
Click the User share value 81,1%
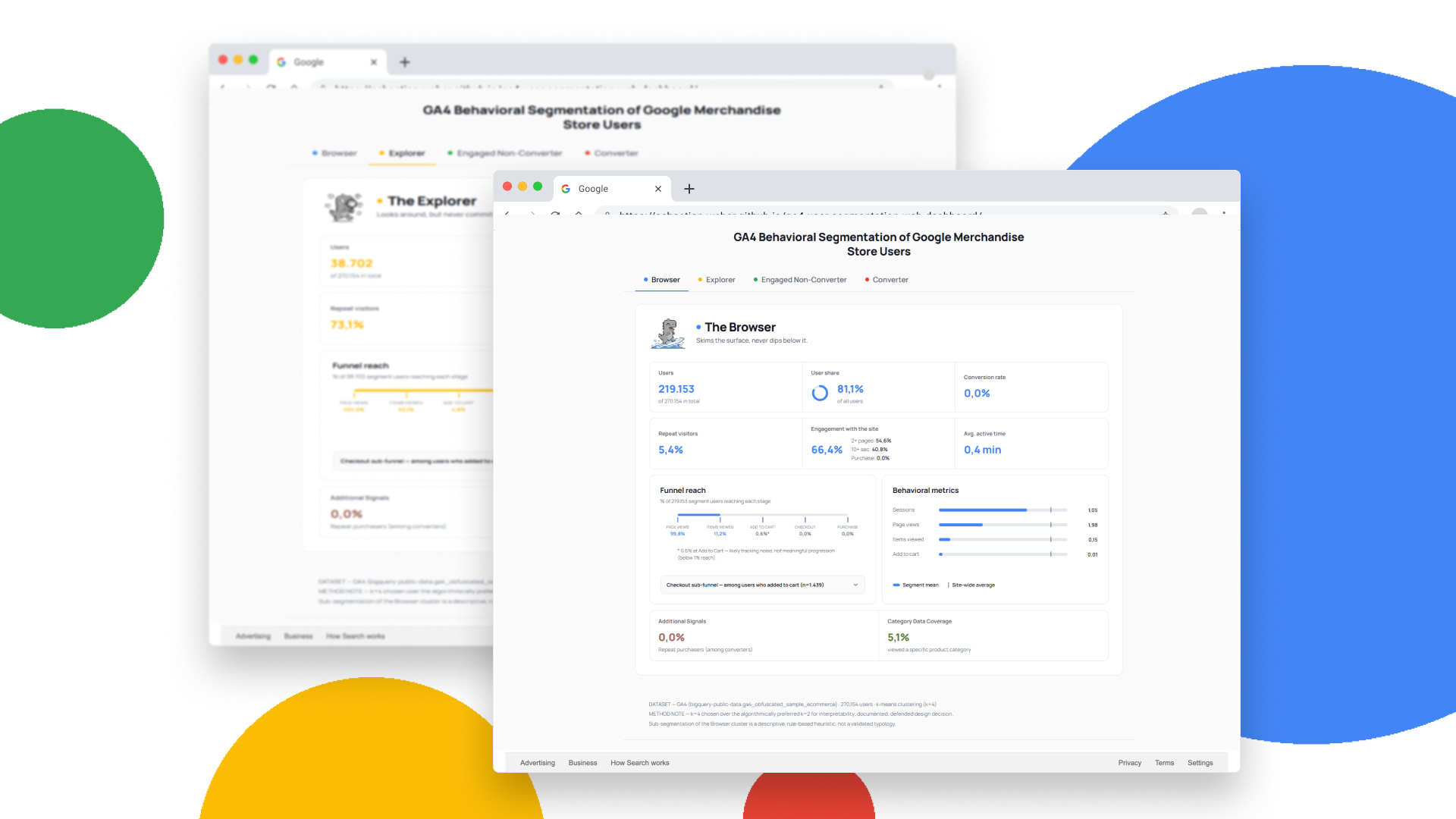[850, 389]
